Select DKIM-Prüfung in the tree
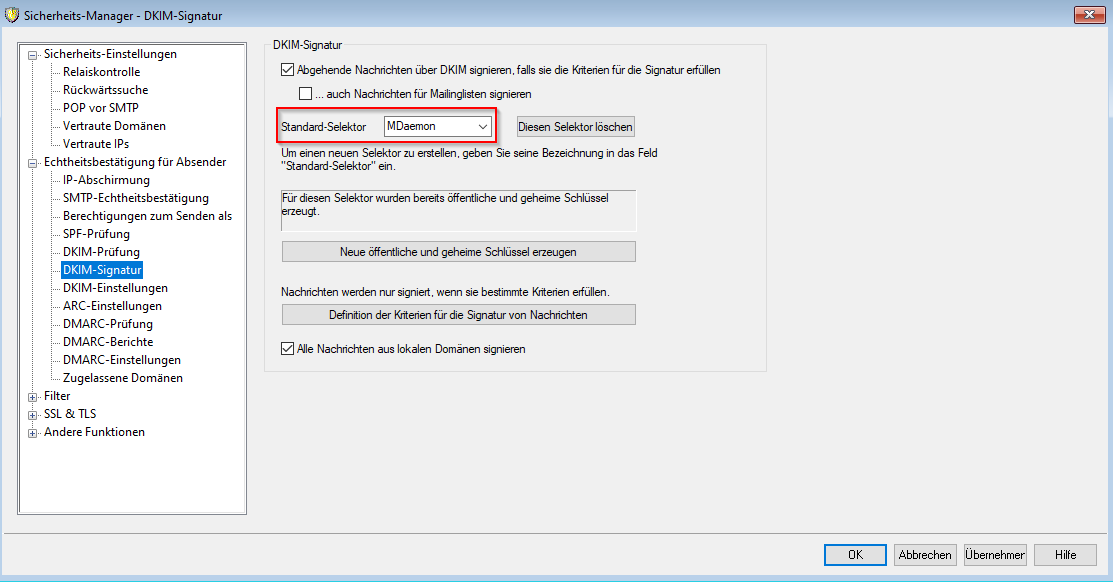This screenshot has width=1113, height=582. [x=101, y=252]
